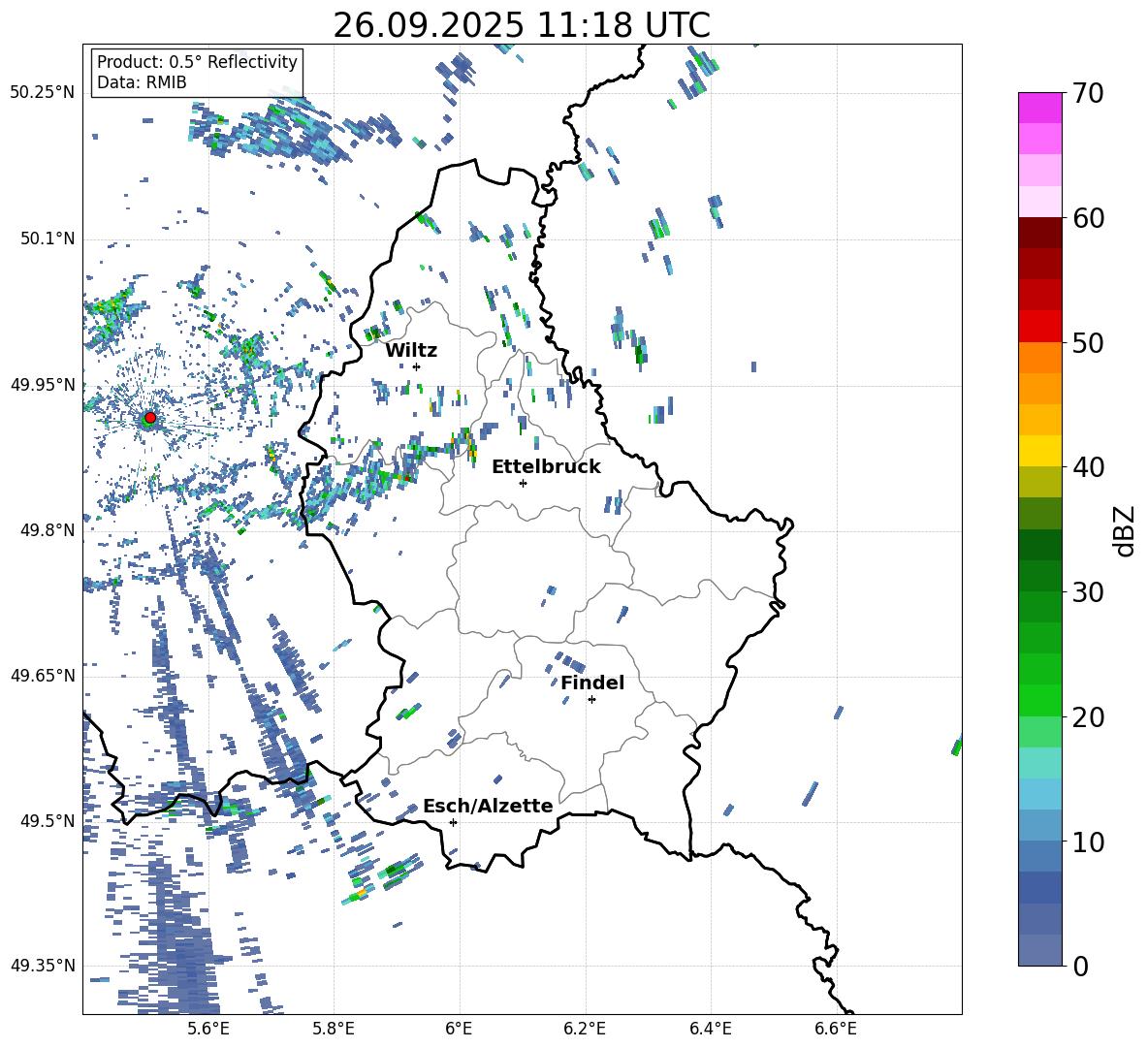
Task: Click the dark maroon swatch just below 60
Action: point(1040,233)
